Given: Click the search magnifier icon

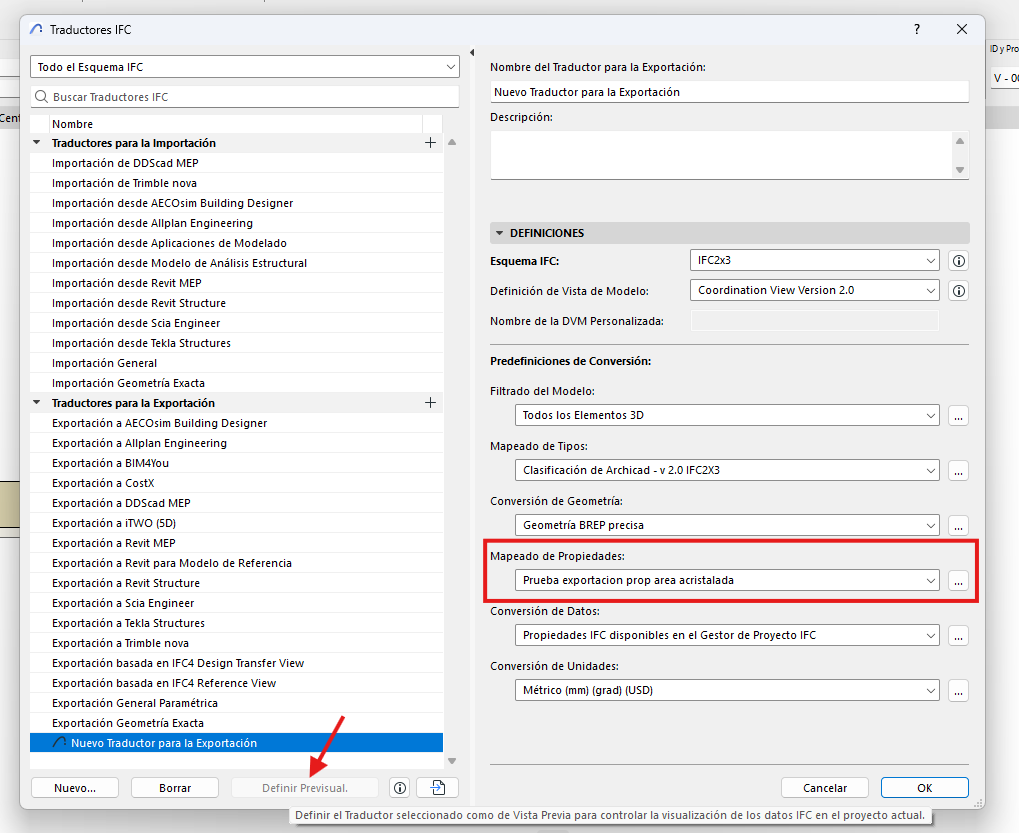Looking at the screenshot, I should (42, 97).
